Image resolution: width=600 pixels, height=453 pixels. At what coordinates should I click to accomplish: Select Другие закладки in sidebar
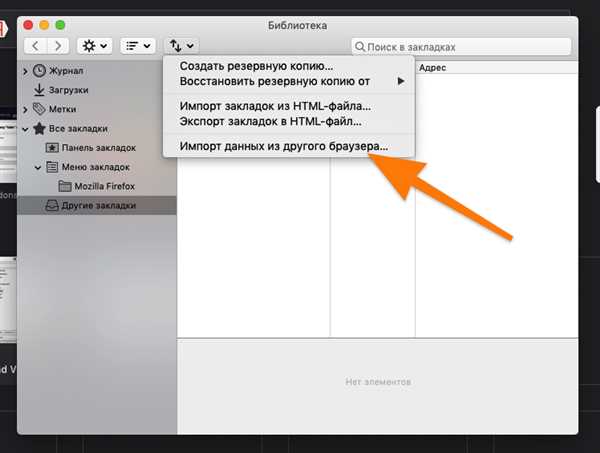tap(97, 205)
